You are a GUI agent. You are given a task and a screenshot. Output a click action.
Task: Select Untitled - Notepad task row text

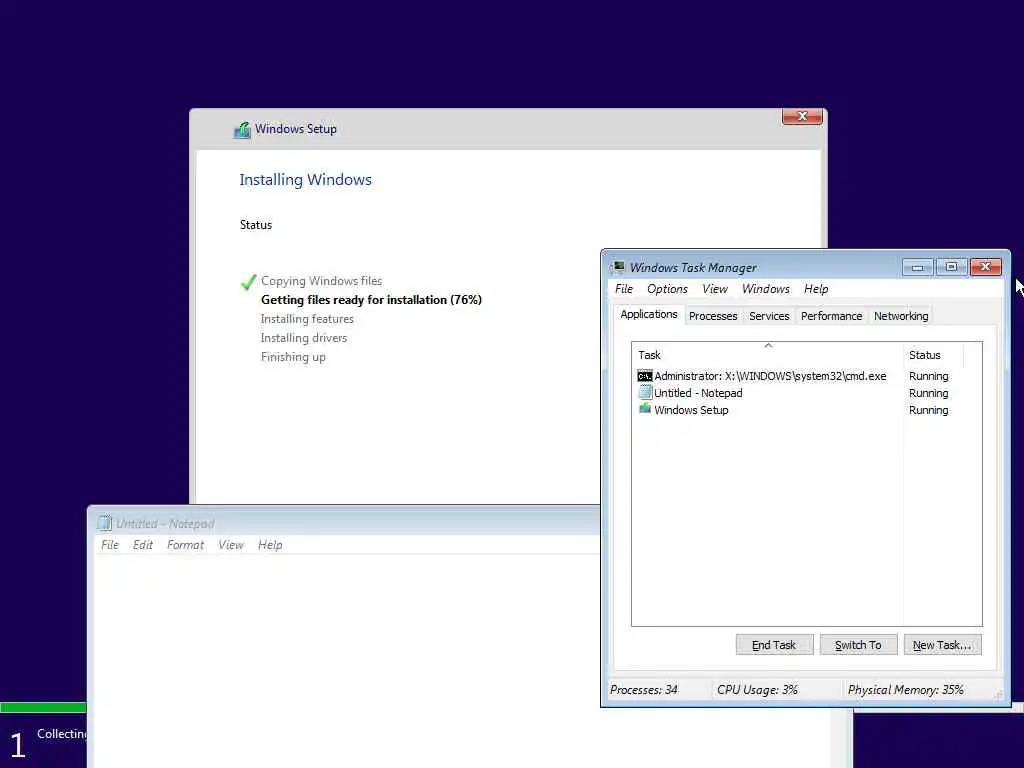click(698, 393)
